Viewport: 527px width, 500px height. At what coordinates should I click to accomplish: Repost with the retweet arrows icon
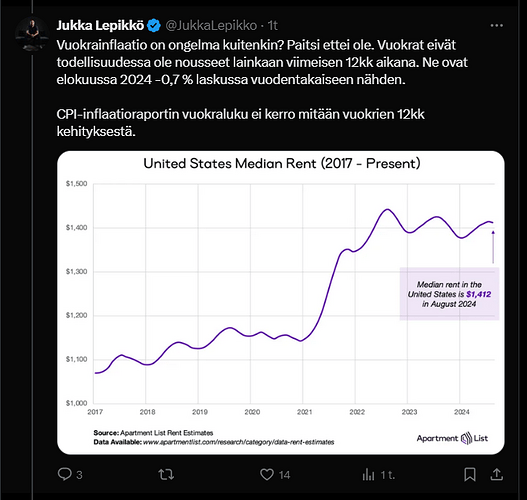tap(166, 474)
